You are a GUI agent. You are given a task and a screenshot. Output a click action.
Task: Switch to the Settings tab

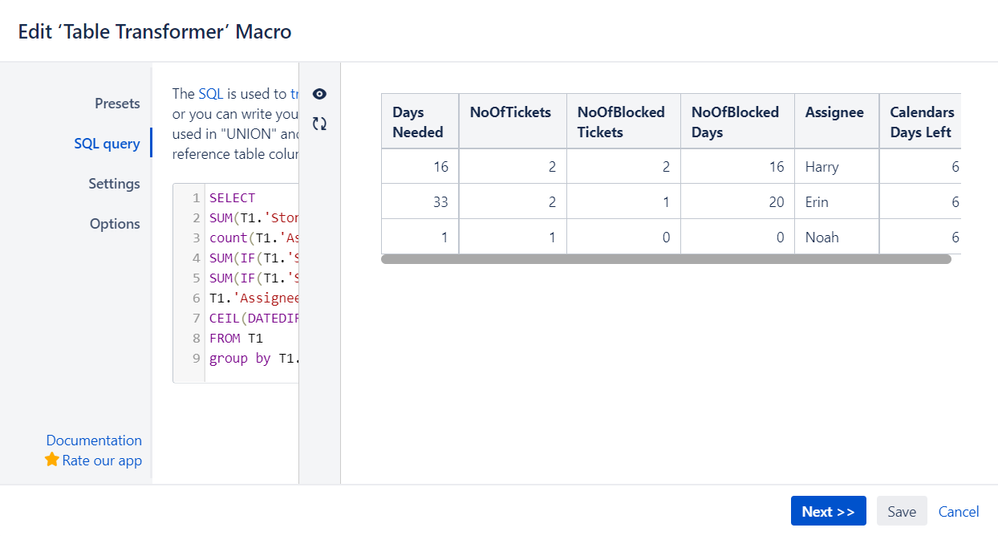(x=114, y=183)
